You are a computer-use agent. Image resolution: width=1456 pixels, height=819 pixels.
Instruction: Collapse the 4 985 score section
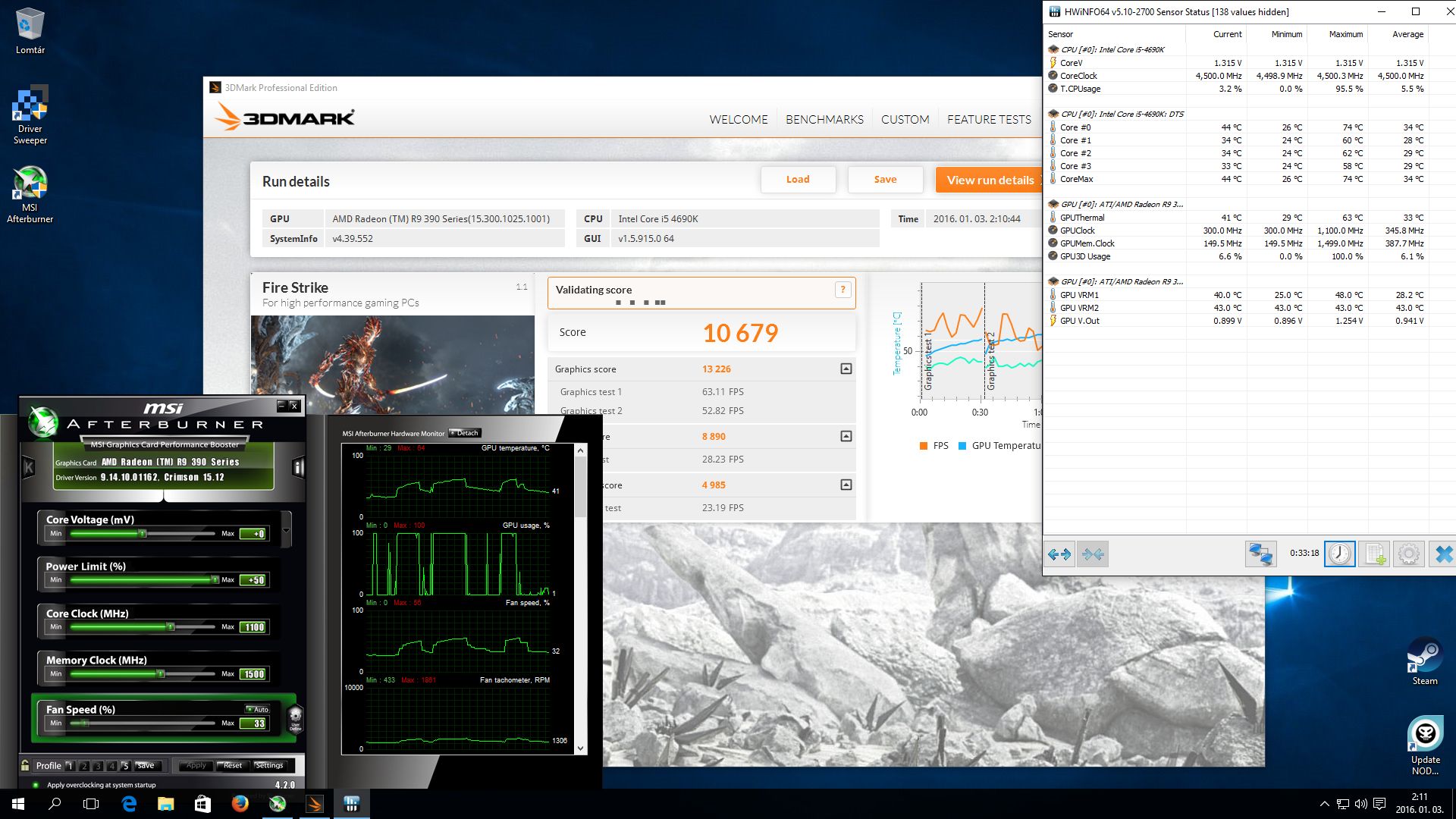click(x=846, y=485)
